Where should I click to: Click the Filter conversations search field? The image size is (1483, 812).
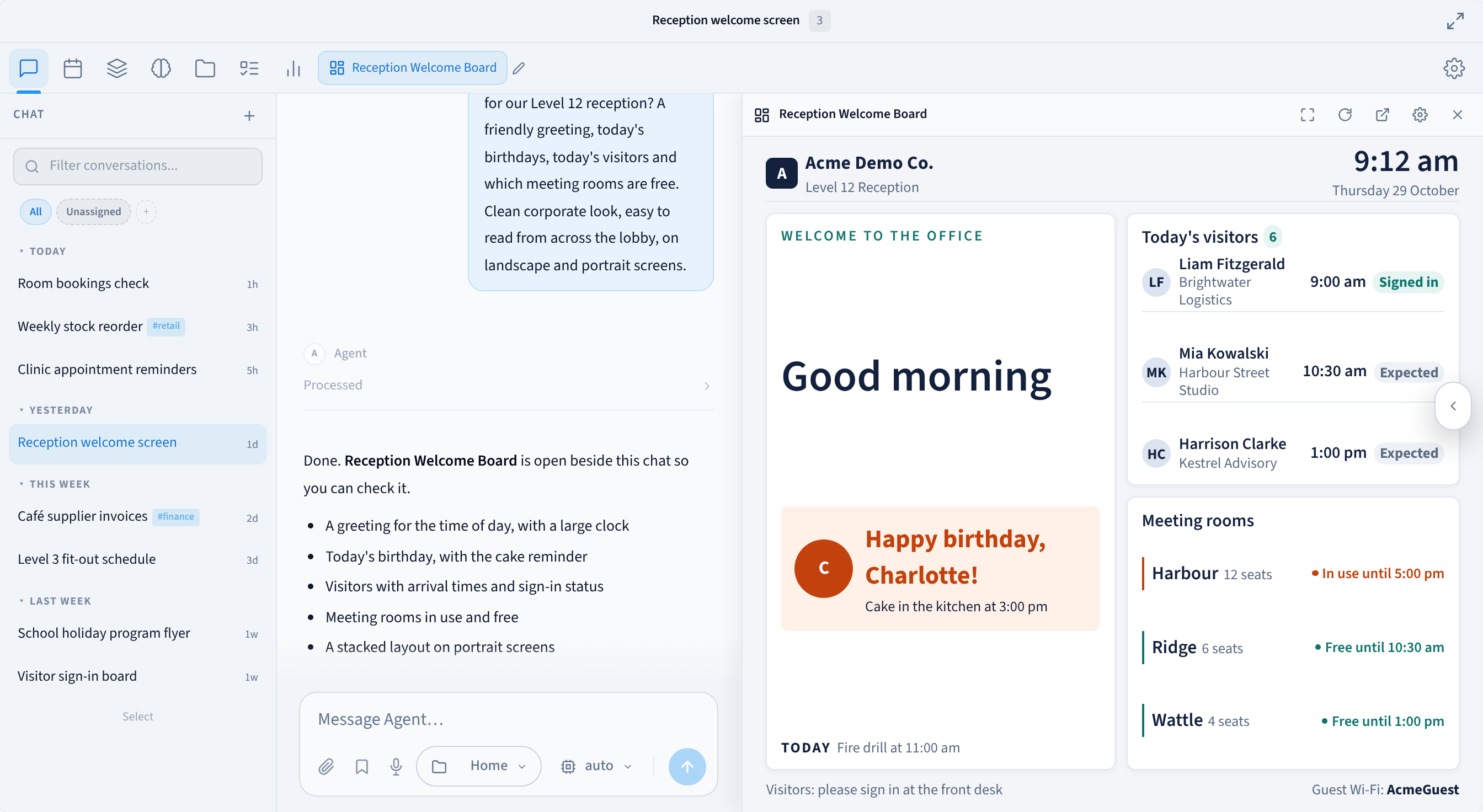[137, 166]
